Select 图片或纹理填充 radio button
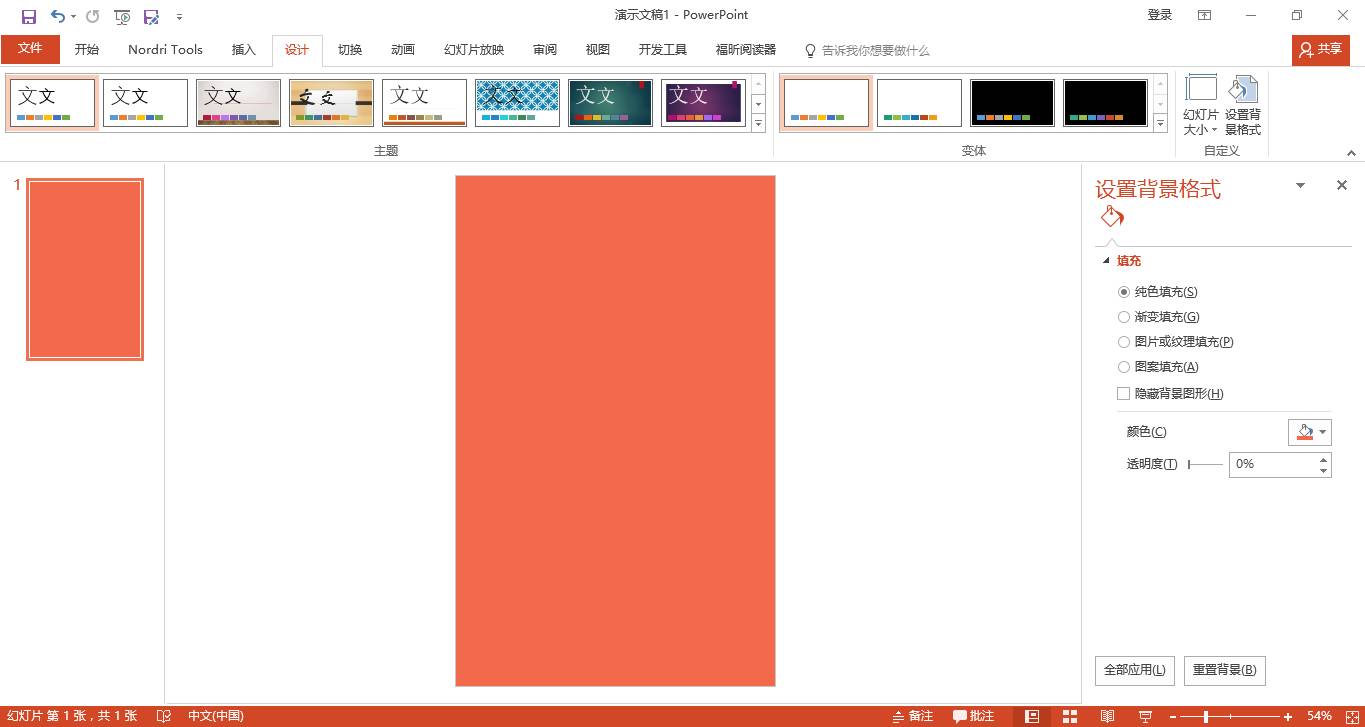The width and height of the screenshot is (1365, 727). [1124, 342]
